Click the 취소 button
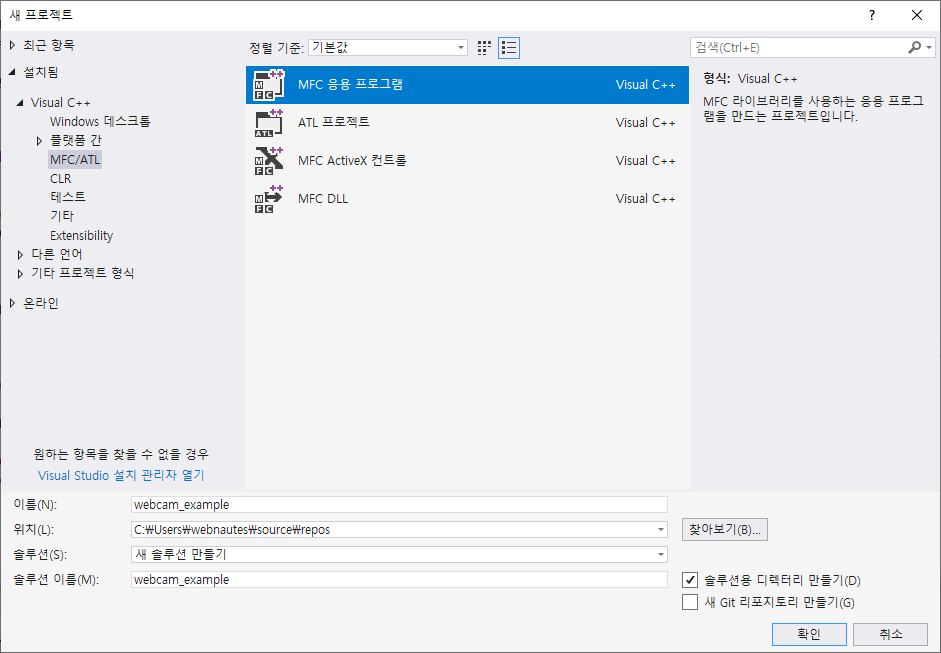 [x=891, y=634]
